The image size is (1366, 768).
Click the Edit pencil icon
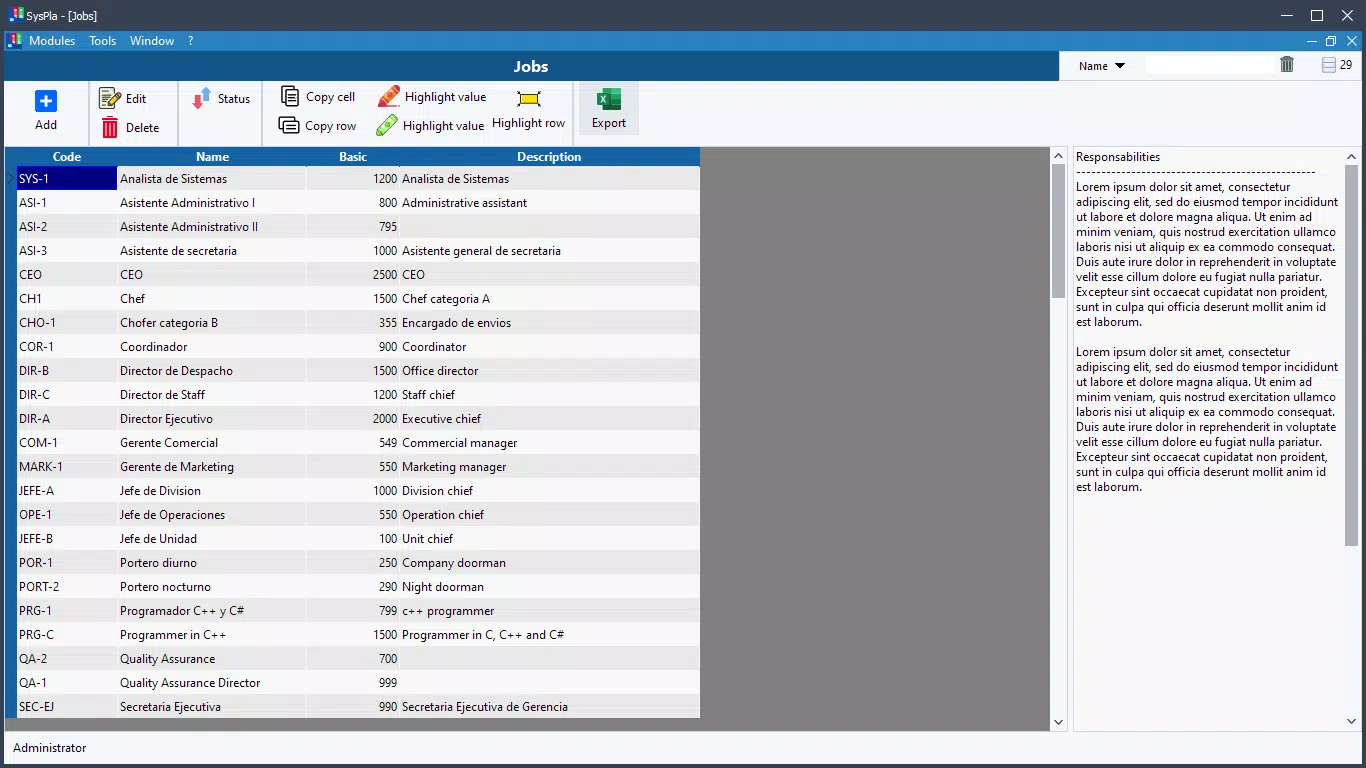(110, 98)
